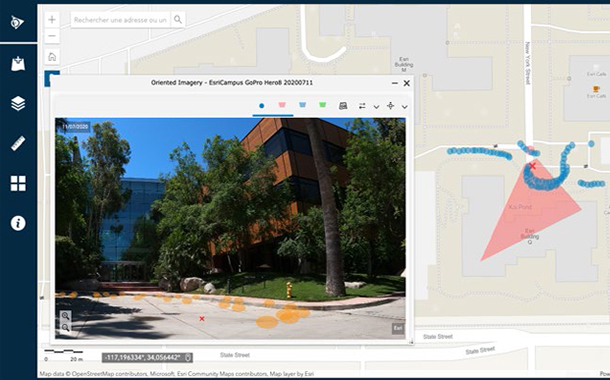Expand dropdown next to image adjustment sliders

376,107
